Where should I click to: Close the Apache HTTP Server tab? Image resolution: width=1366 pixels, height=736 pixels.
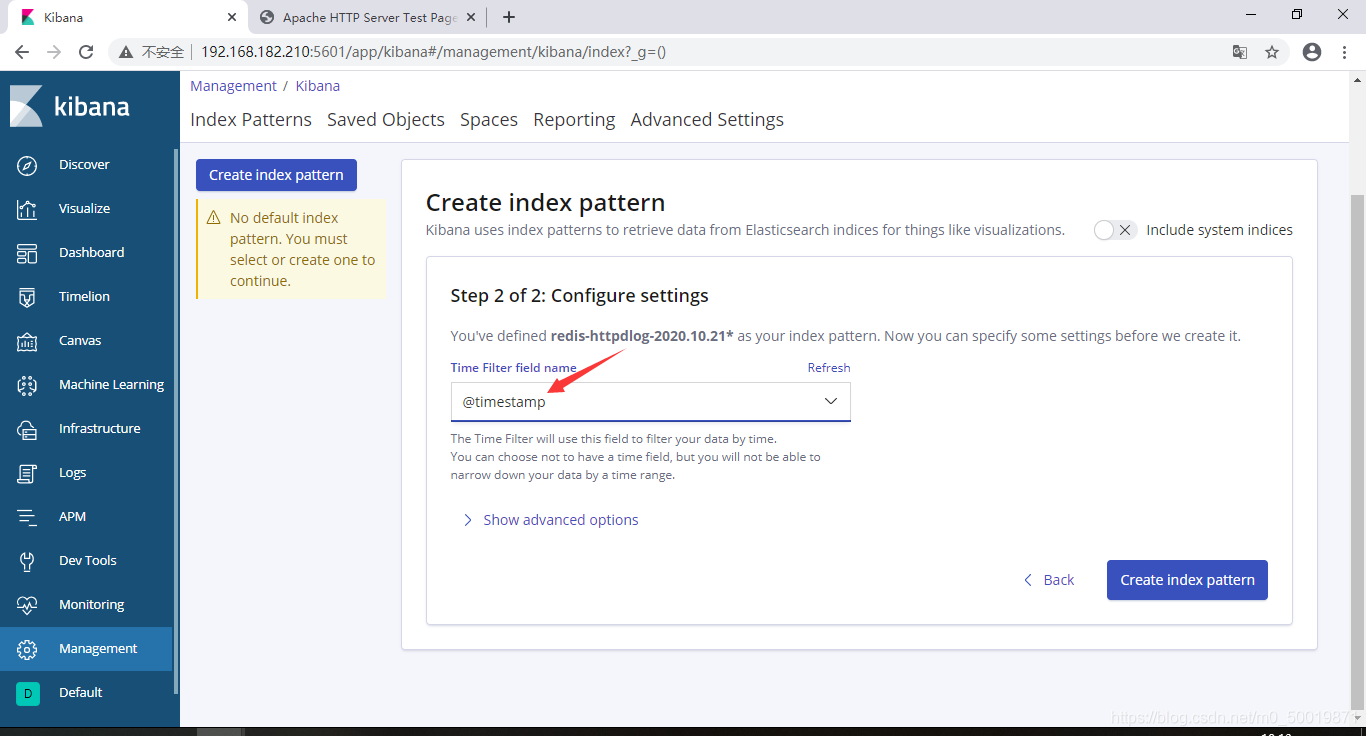472,17
